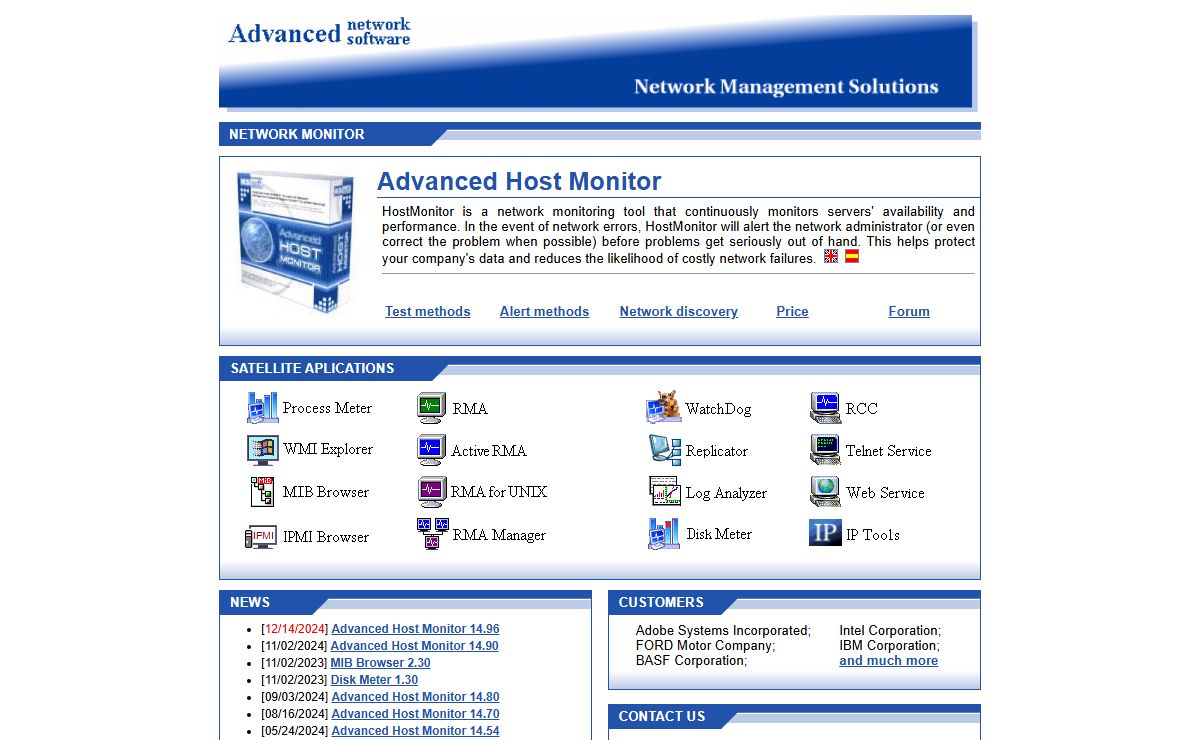Click the MIB Browser icon
Image resolution: width=1200 pixels, height=740 pixels.
(262, 492)
